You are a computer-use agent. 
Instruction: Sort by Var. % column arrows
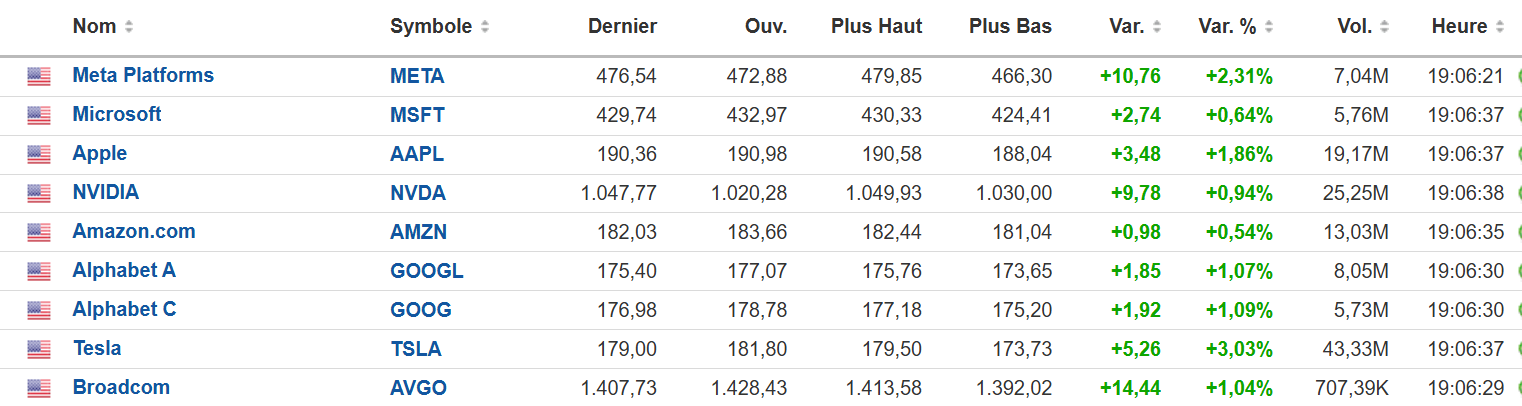pos(1269,27)
